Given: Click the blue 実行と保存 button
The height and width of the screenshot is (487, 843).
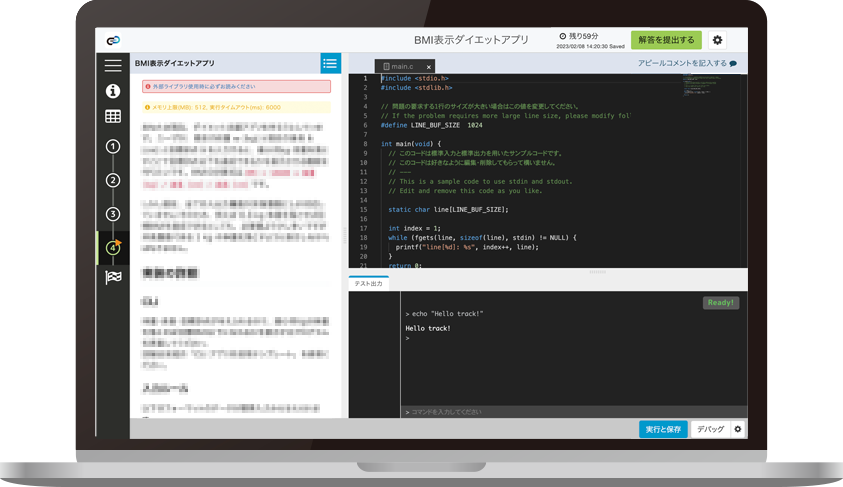Looking at the screenshot, I should [663, 429].
